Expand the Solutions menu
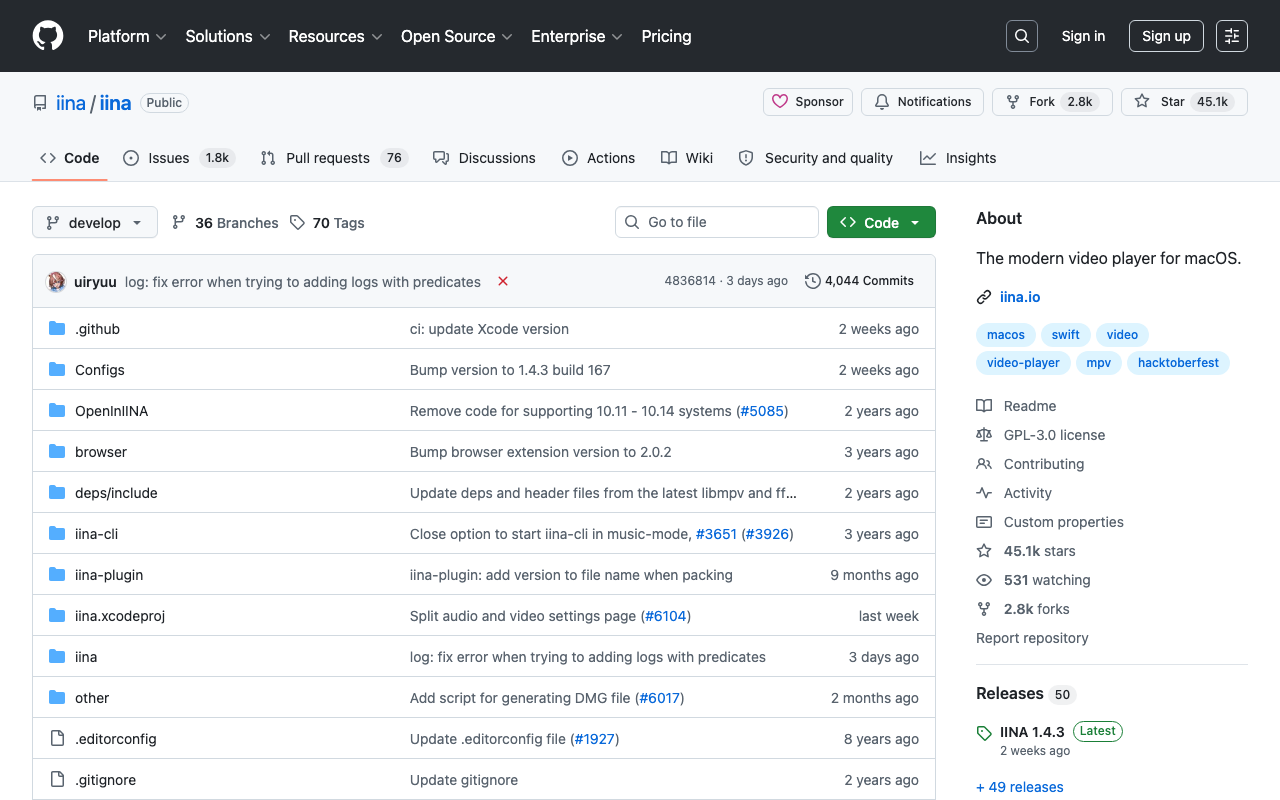Screen dimensions: 1280x800 click(x=228, y=36)
